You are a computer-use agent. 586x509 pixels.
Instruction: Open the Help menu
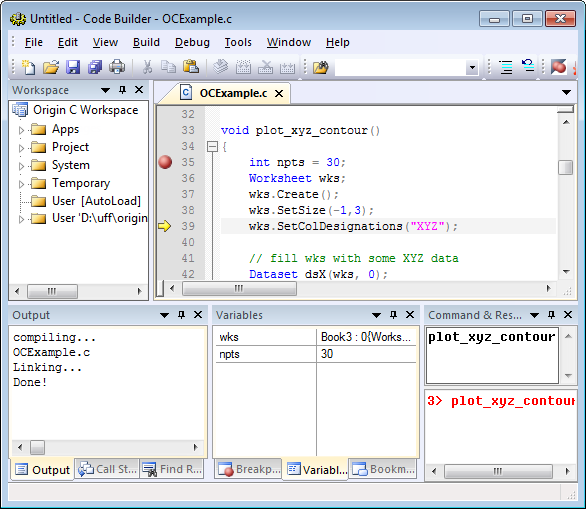click(x=337, y=42)
